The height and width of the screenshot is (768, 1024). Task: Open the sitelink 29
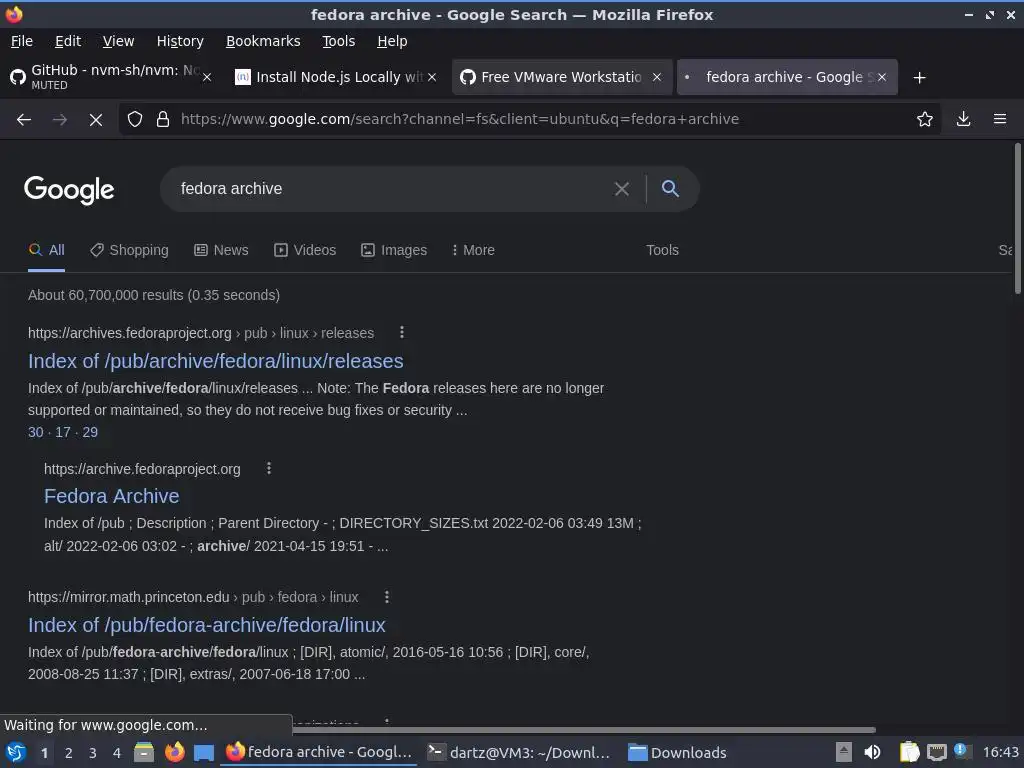point(90,432)
